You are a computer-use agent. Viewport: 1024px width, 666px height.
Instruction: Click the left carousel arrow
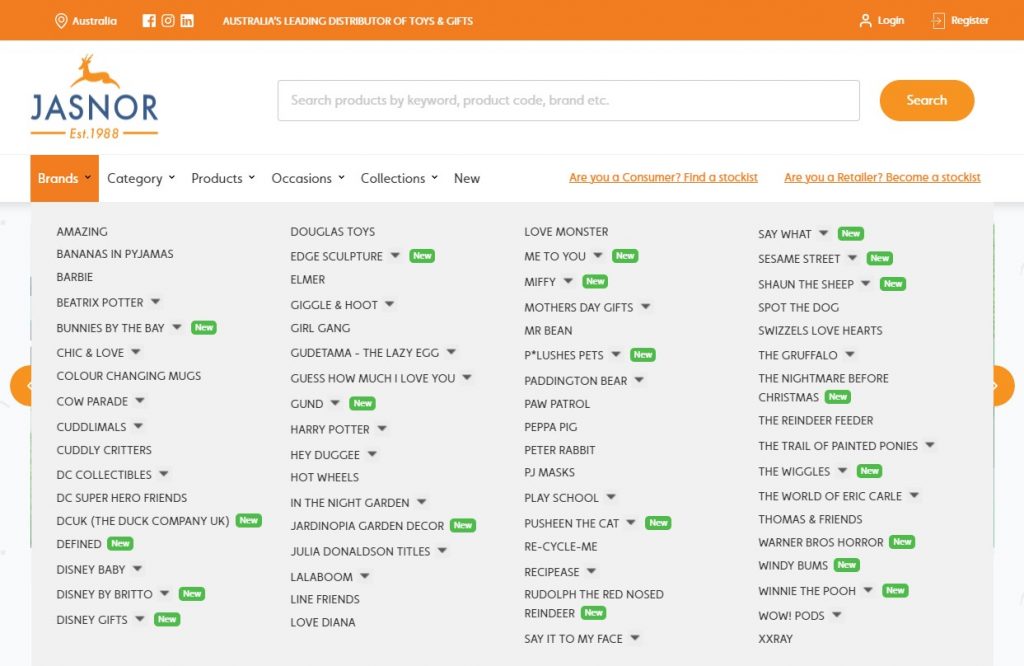click(24, 386)
